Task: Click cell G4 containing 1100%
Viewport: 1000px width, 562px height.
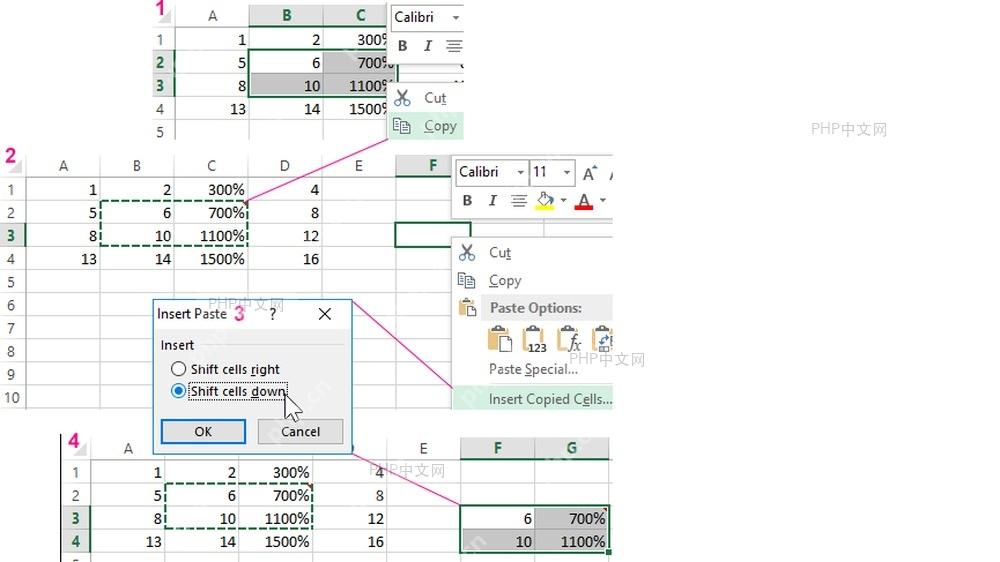Action: [x=572, y=542]
